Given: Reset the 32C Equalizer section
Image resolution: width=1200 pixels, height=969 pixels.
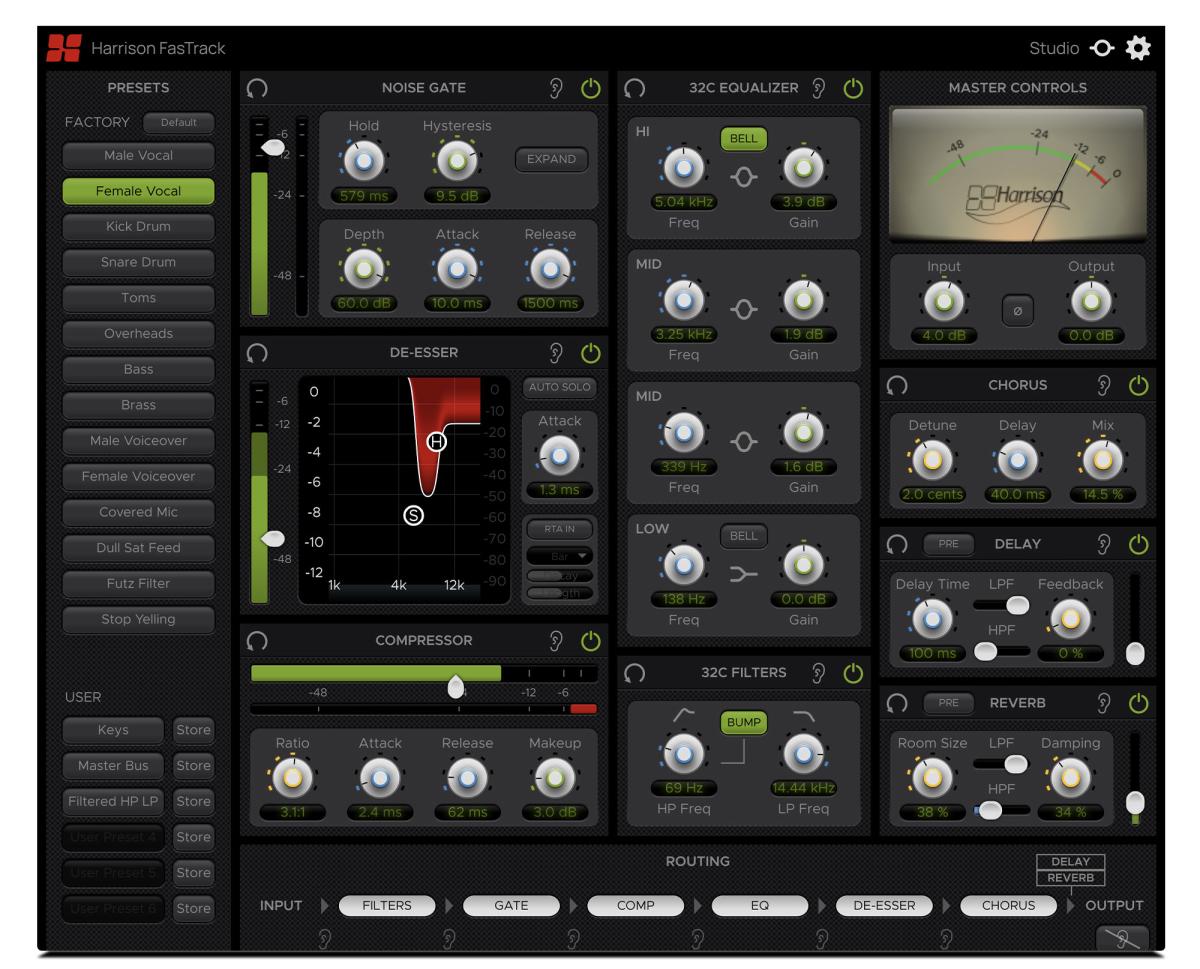Looking at the screenshot, I should coord(634,89).
